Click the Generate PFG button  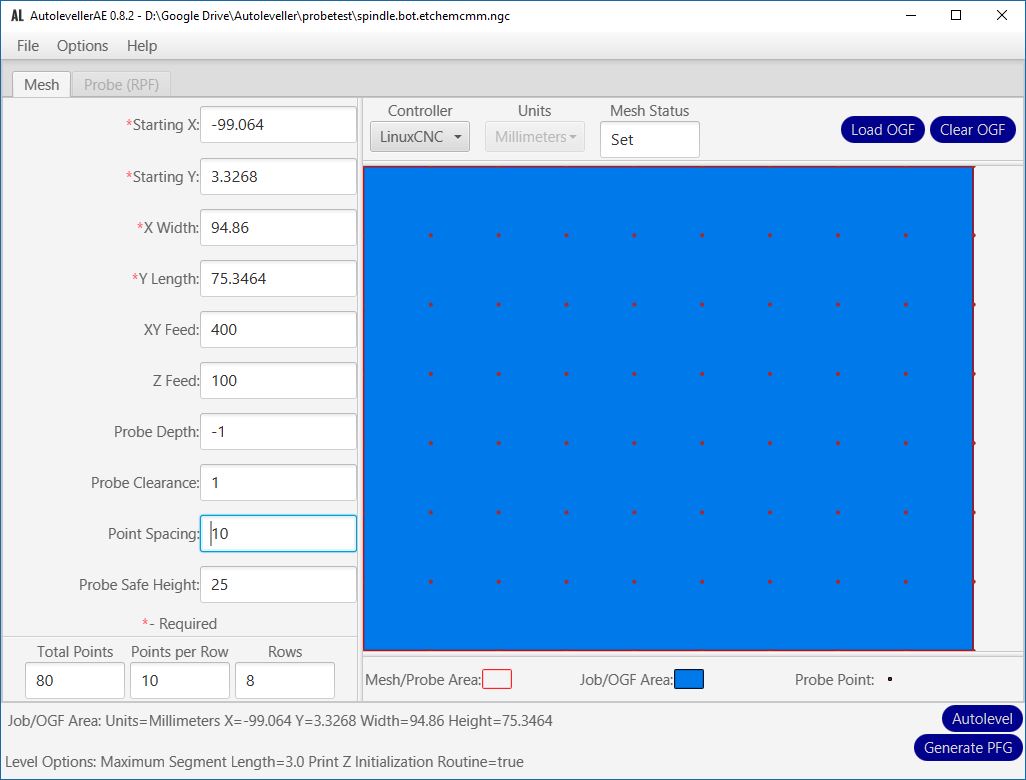click(968, 748)
